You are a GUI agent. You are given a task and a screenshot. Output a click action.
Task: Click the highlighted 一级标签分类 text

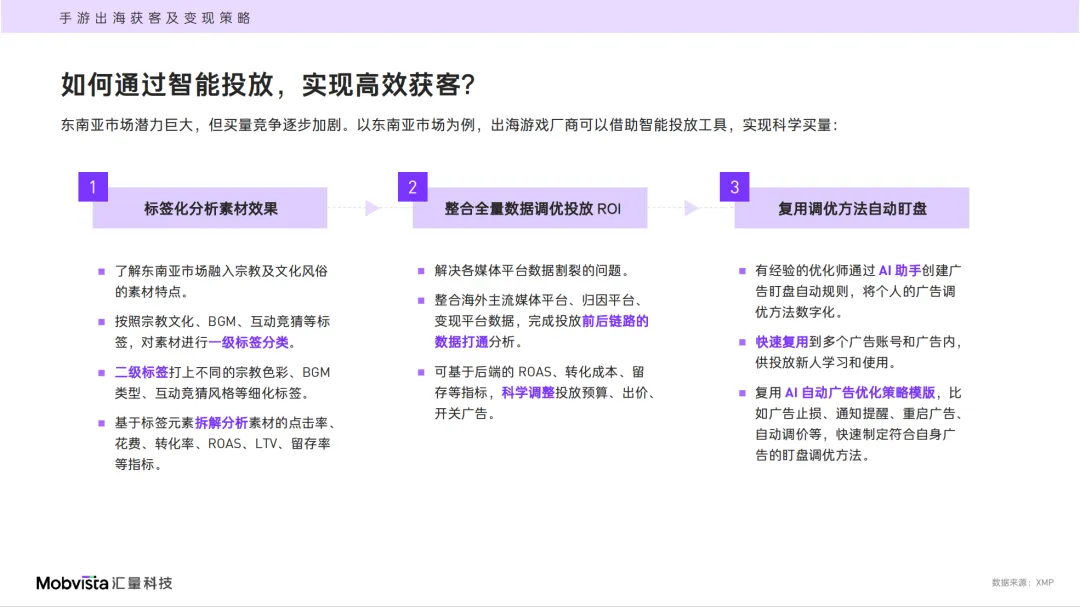[x=249, y=342]
